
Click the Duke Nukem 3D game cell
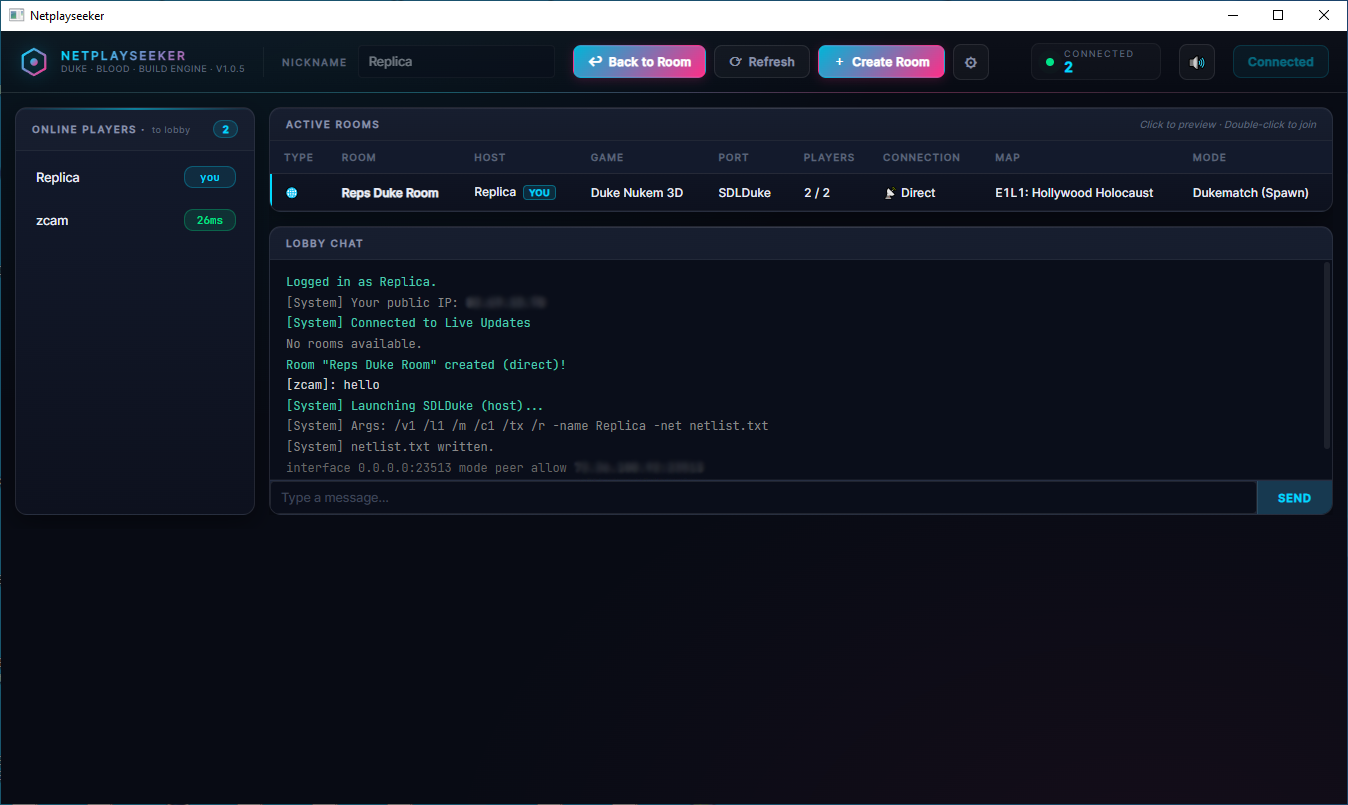click(637, 193)
